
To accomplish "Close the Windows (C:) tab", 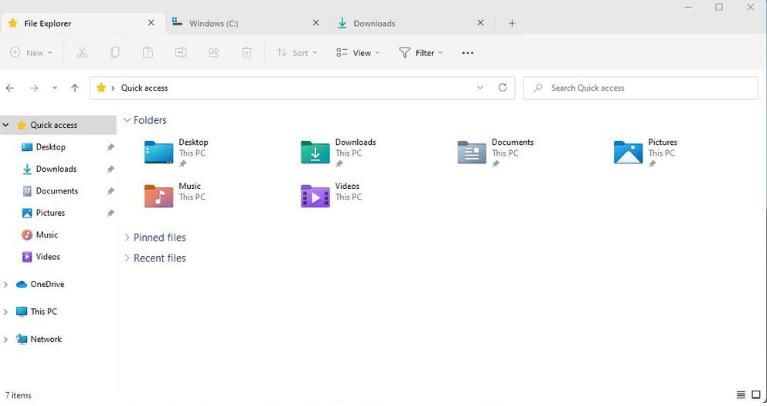I will point(316,23).
